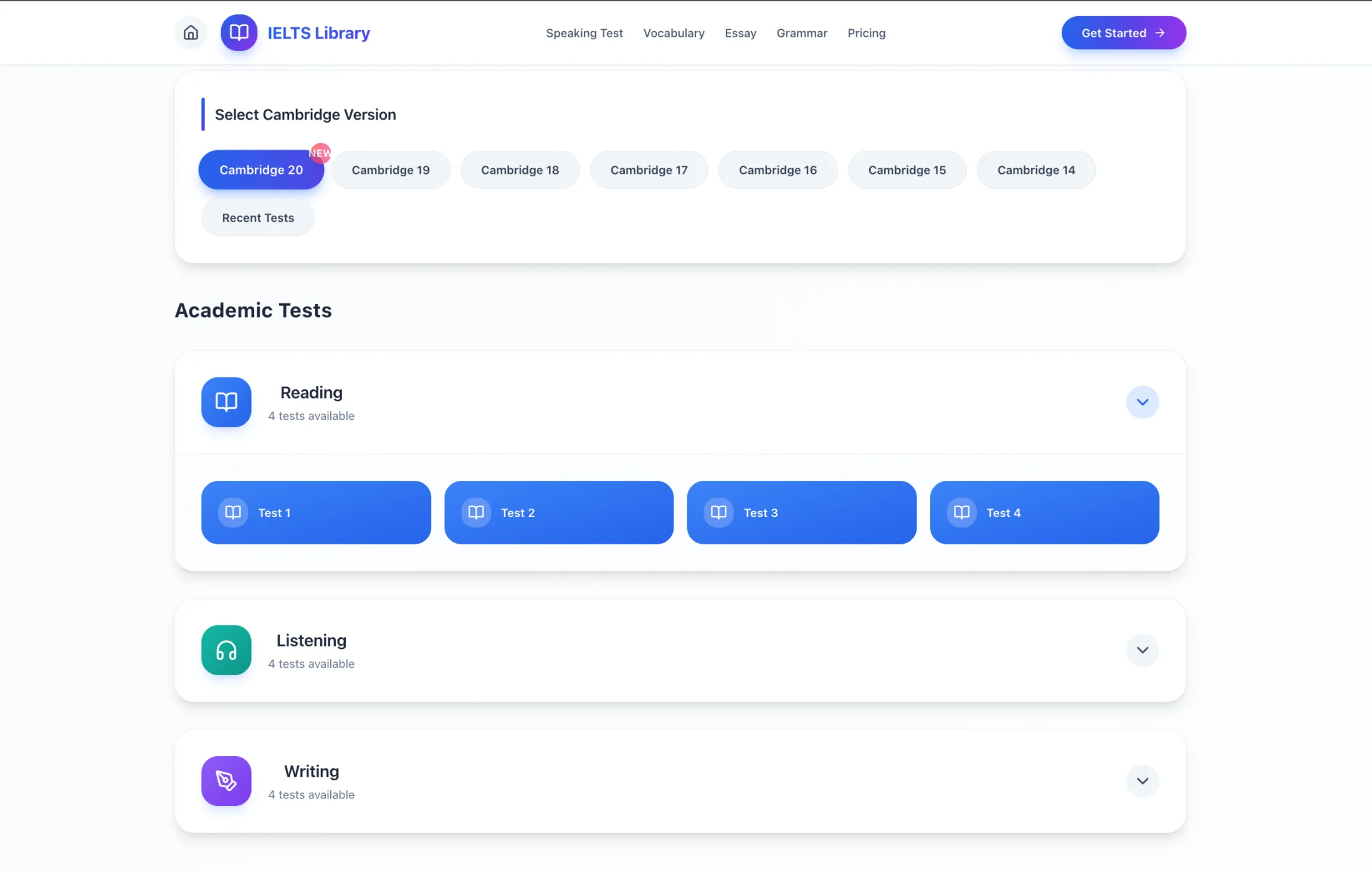Click the purple Writing pen icon
This screenshot has height=872, width=1372.
(x=226, y=780)
